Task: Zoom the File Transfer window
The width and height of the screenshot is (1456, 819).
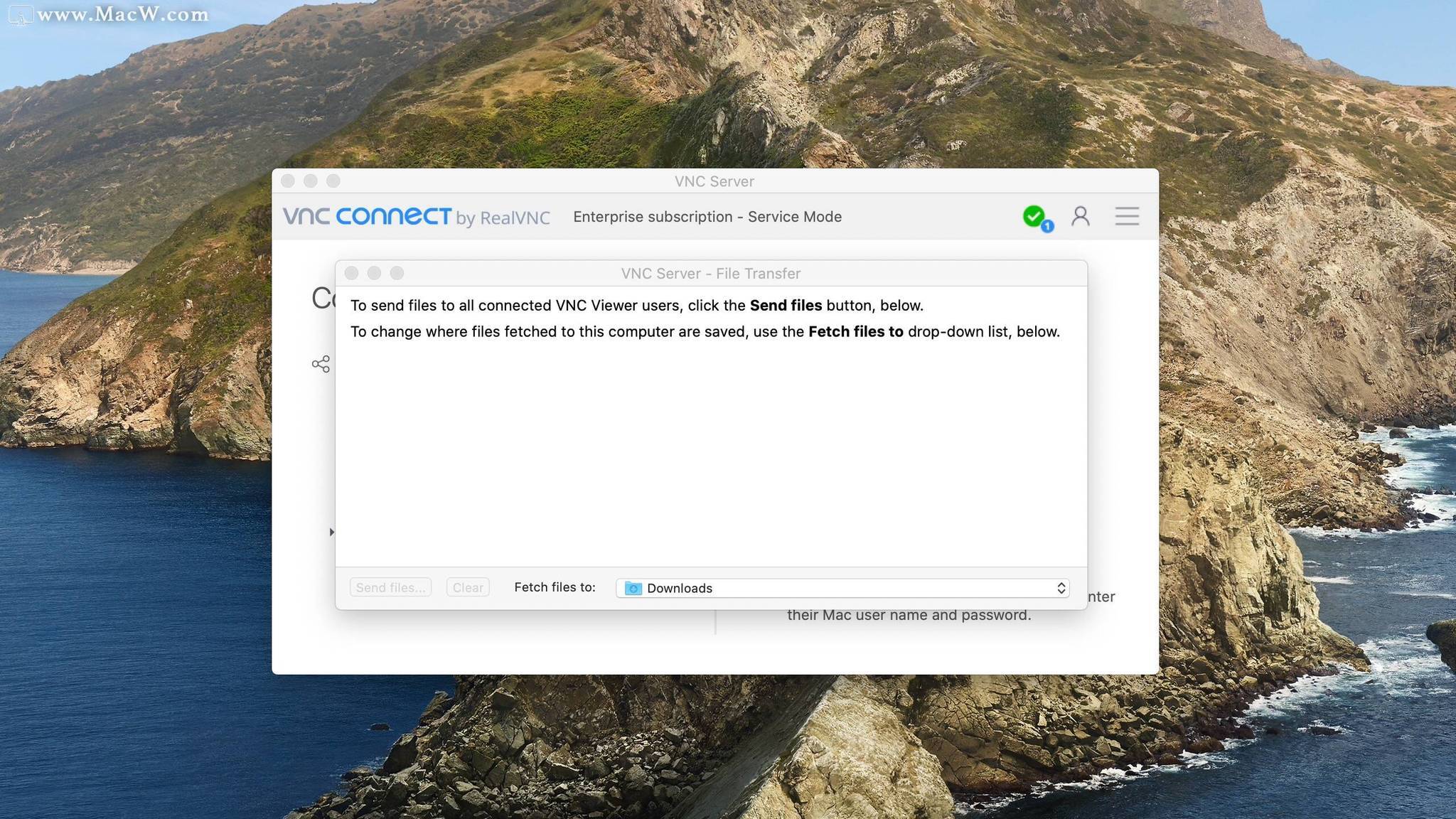Action: click(397, 273)
